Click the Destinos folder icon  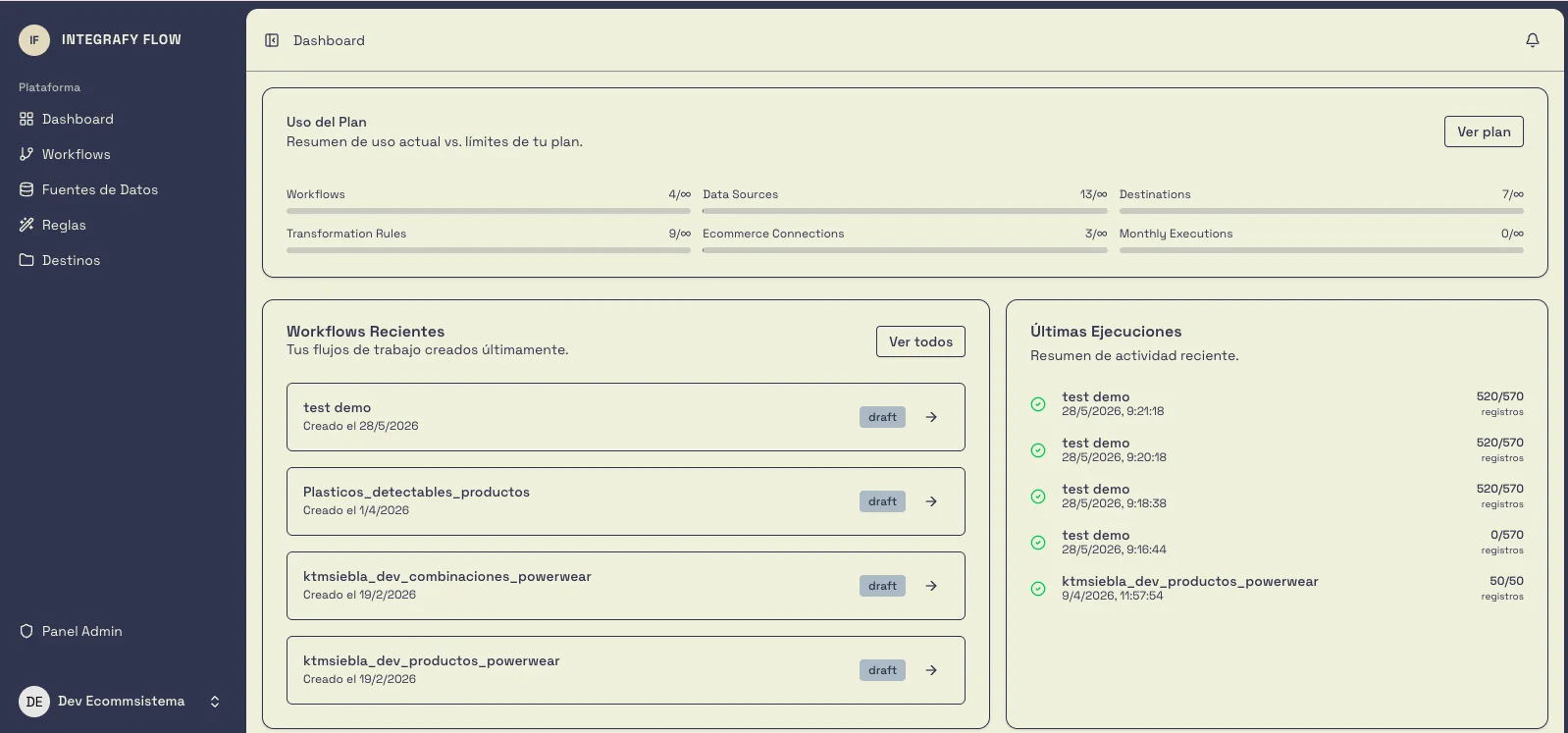coord(26,260)
